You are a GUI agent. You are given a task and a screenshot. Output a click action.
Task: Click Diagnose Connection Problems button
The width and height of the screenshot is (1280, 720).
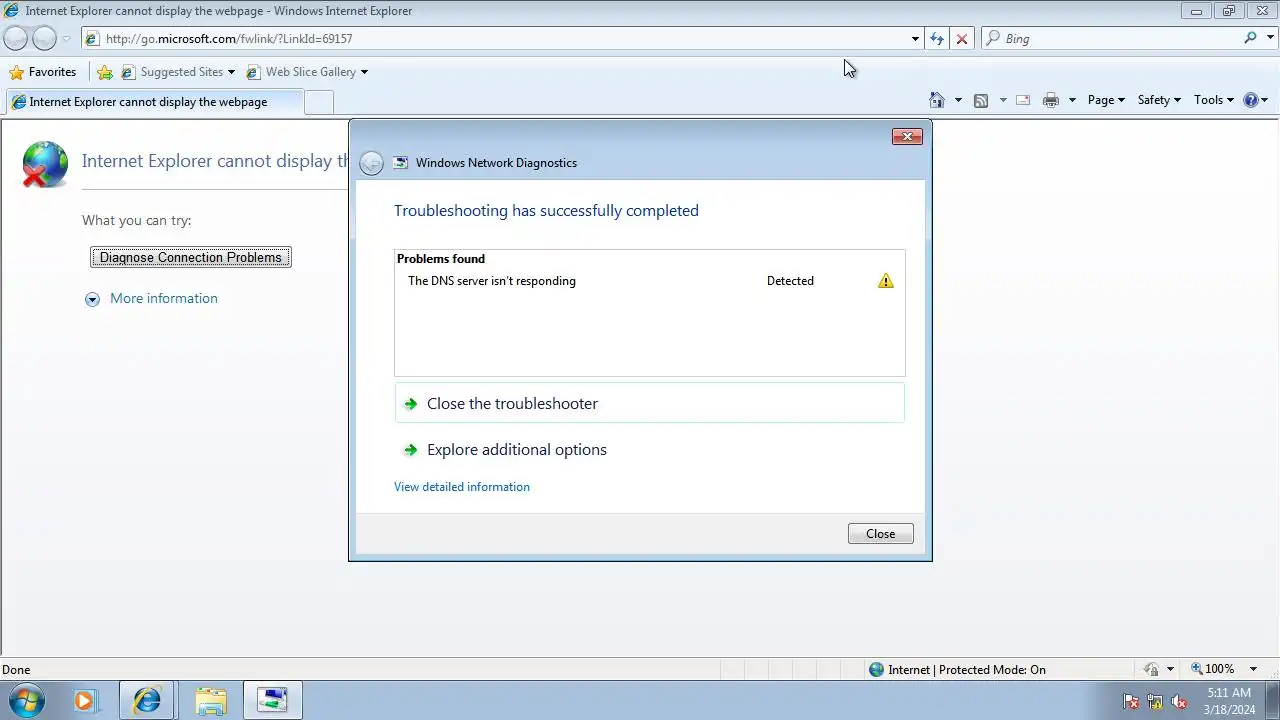pyautogui.click(x=191, y=257)
